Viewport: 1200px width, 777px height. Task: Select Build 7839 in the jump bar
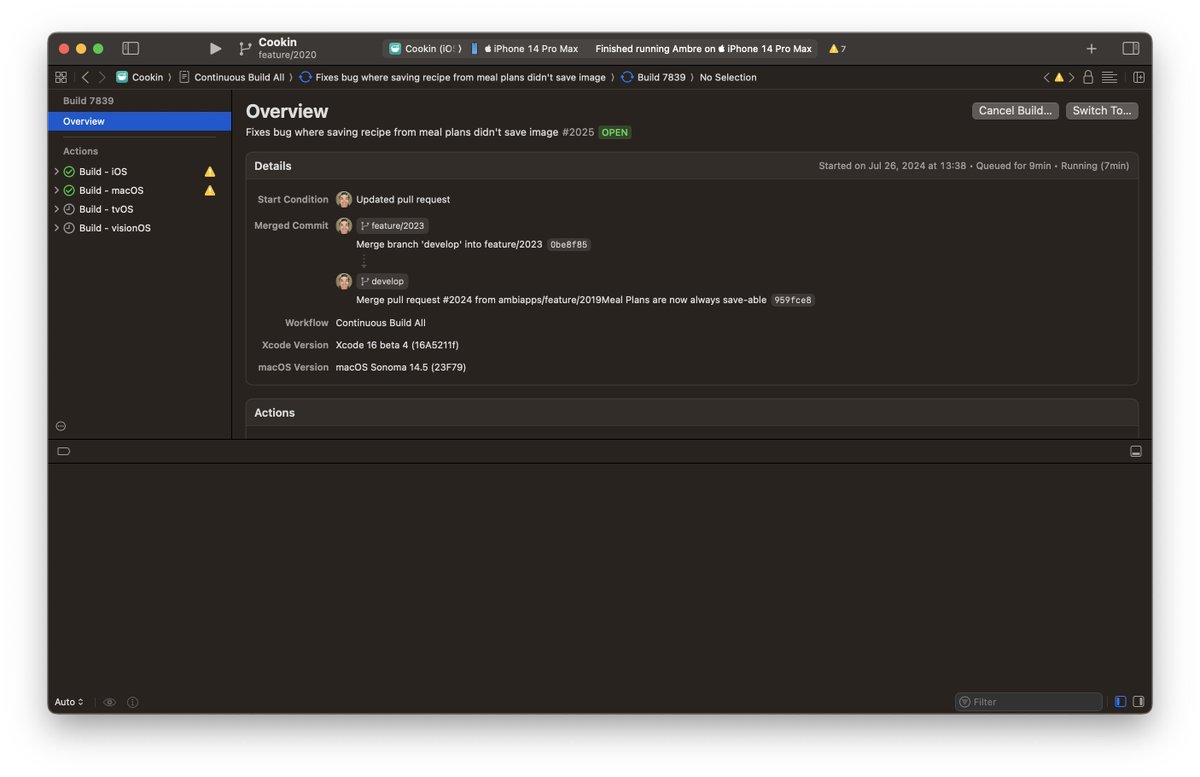[x=653, y=77]
